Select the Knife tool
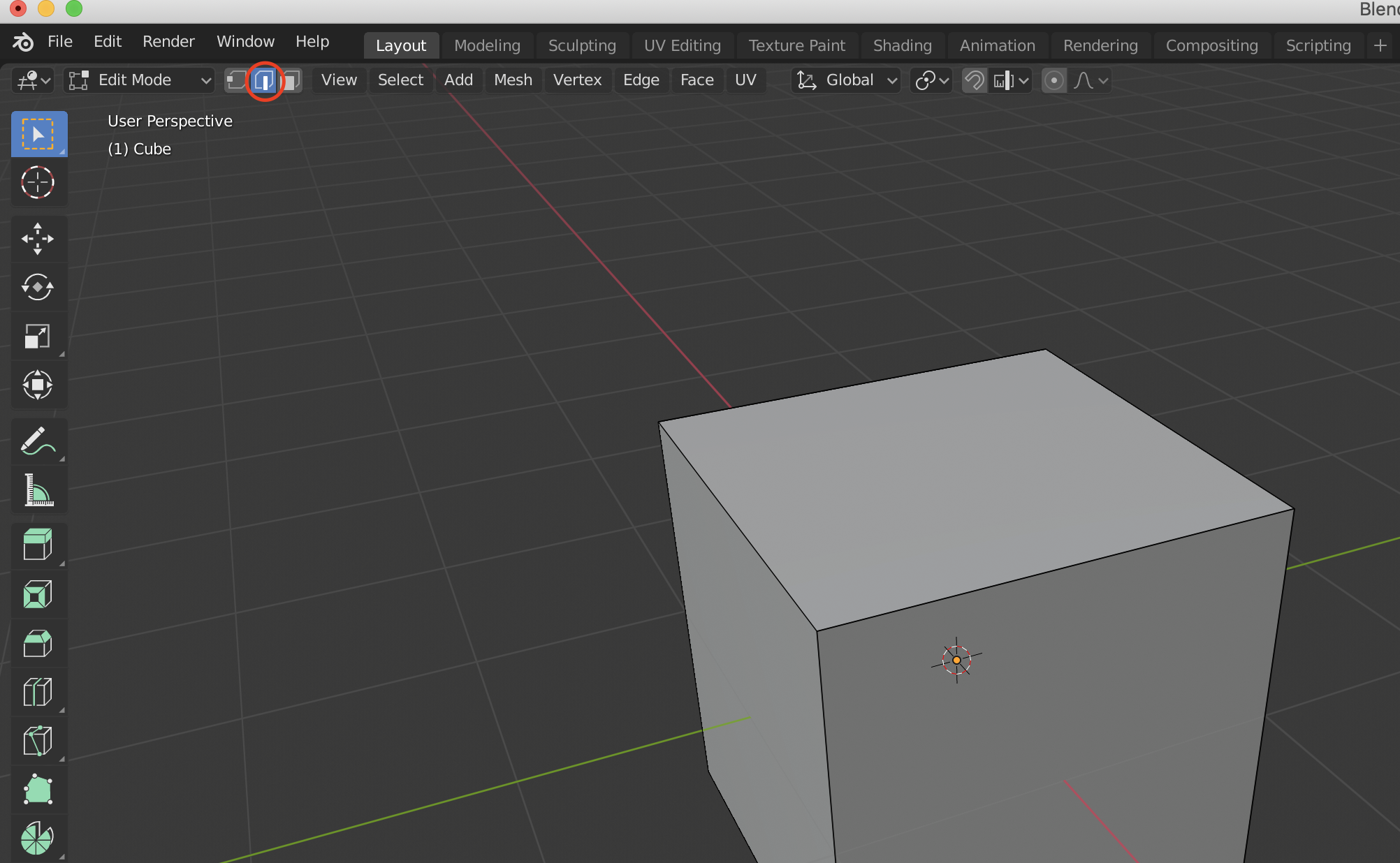This screenshot has height=863, width=1400. pos(39,742)
